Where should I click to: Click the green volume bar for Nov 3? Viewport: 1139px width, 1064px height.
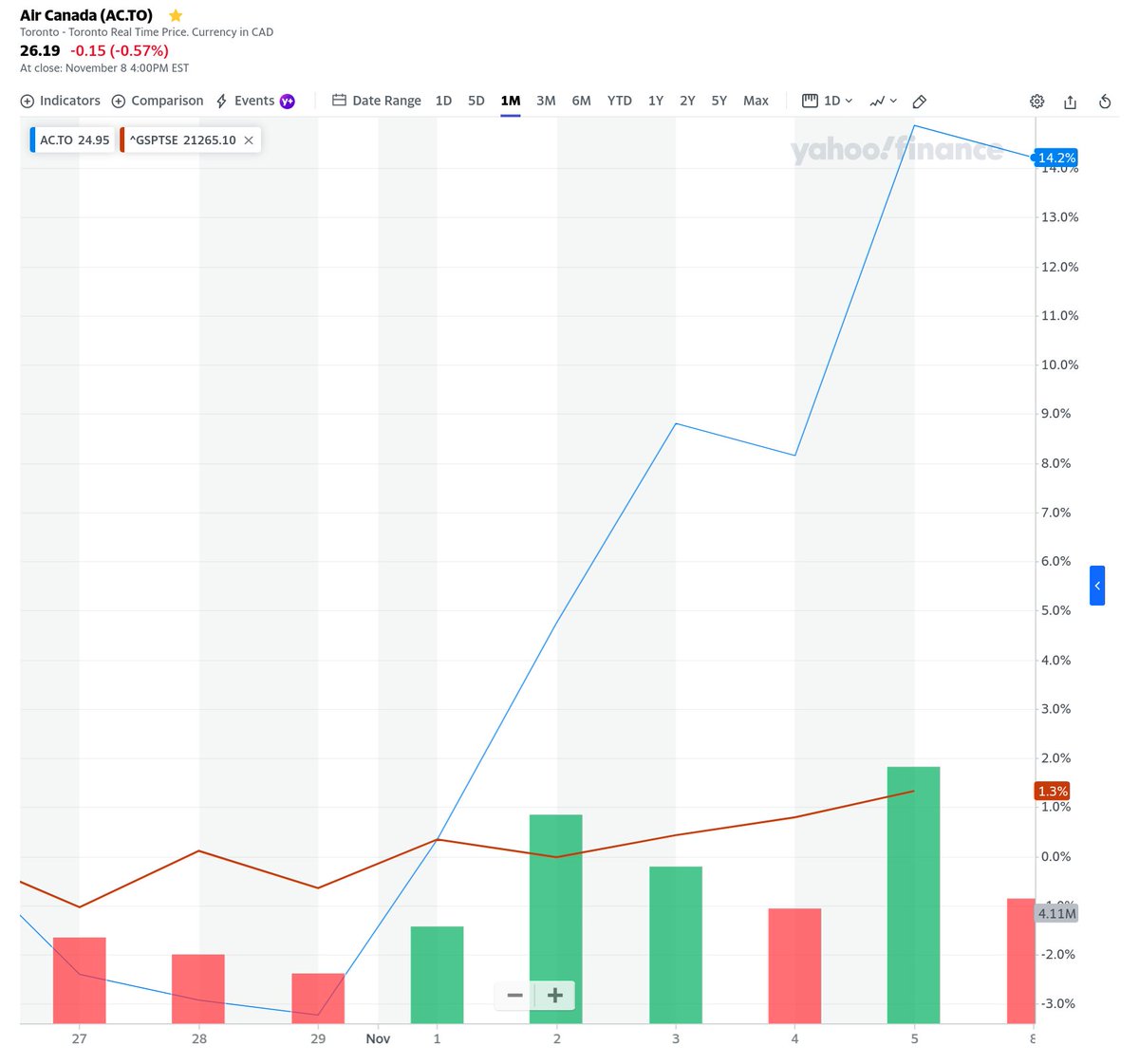pyautogui.click(x=676, y=945)
